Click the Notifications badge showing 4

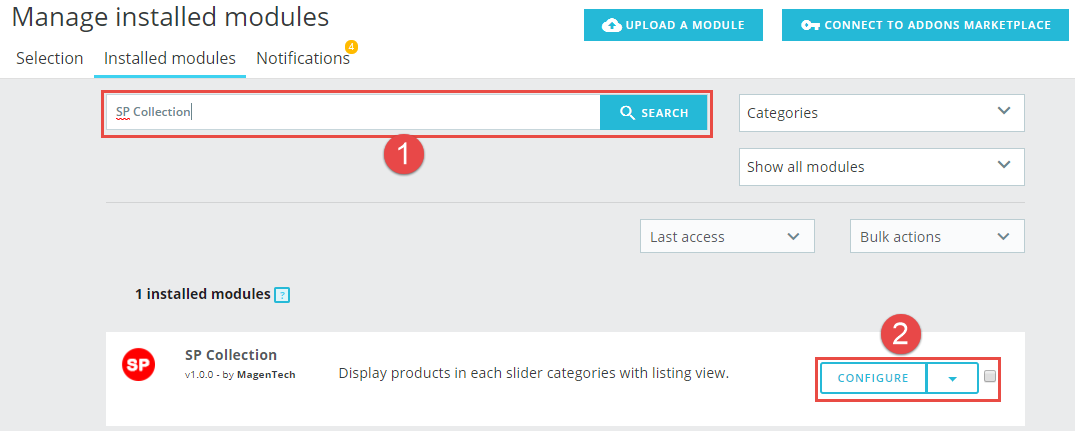point(351,46)
